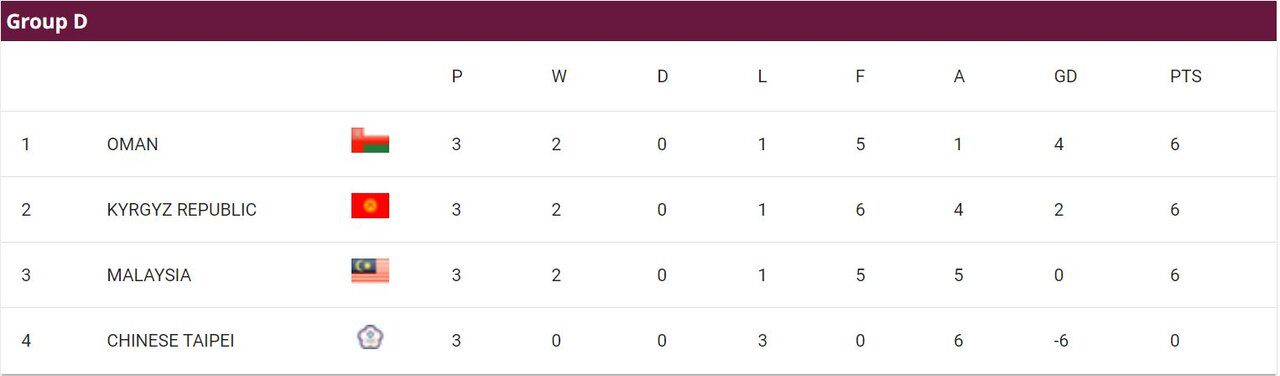Viewport: 1280px width, 376px height.
Task: Click the Kyrgyz Republic flag icon
Action: 370,206
